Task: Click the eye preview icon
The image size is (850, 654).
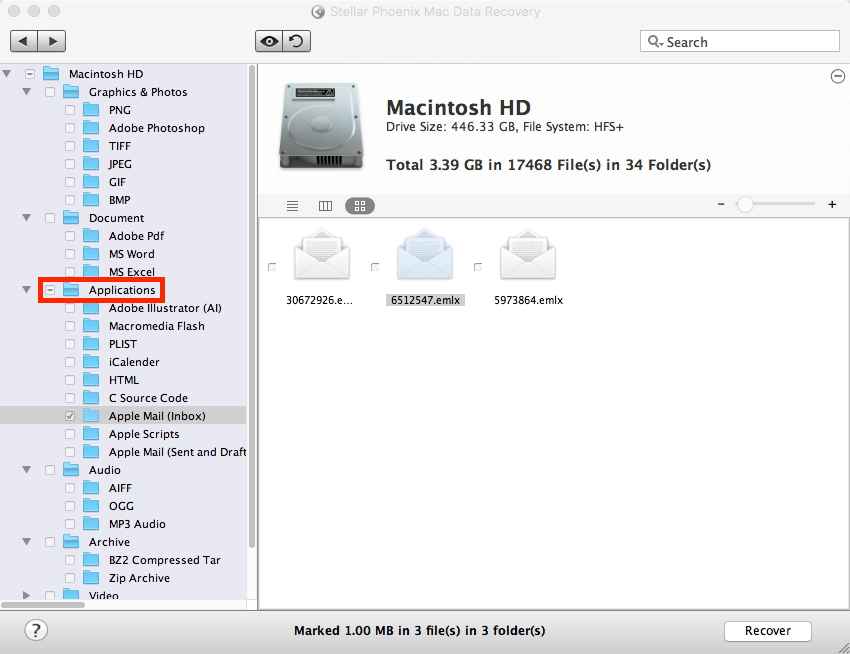Action: click(x=269, y=41)
